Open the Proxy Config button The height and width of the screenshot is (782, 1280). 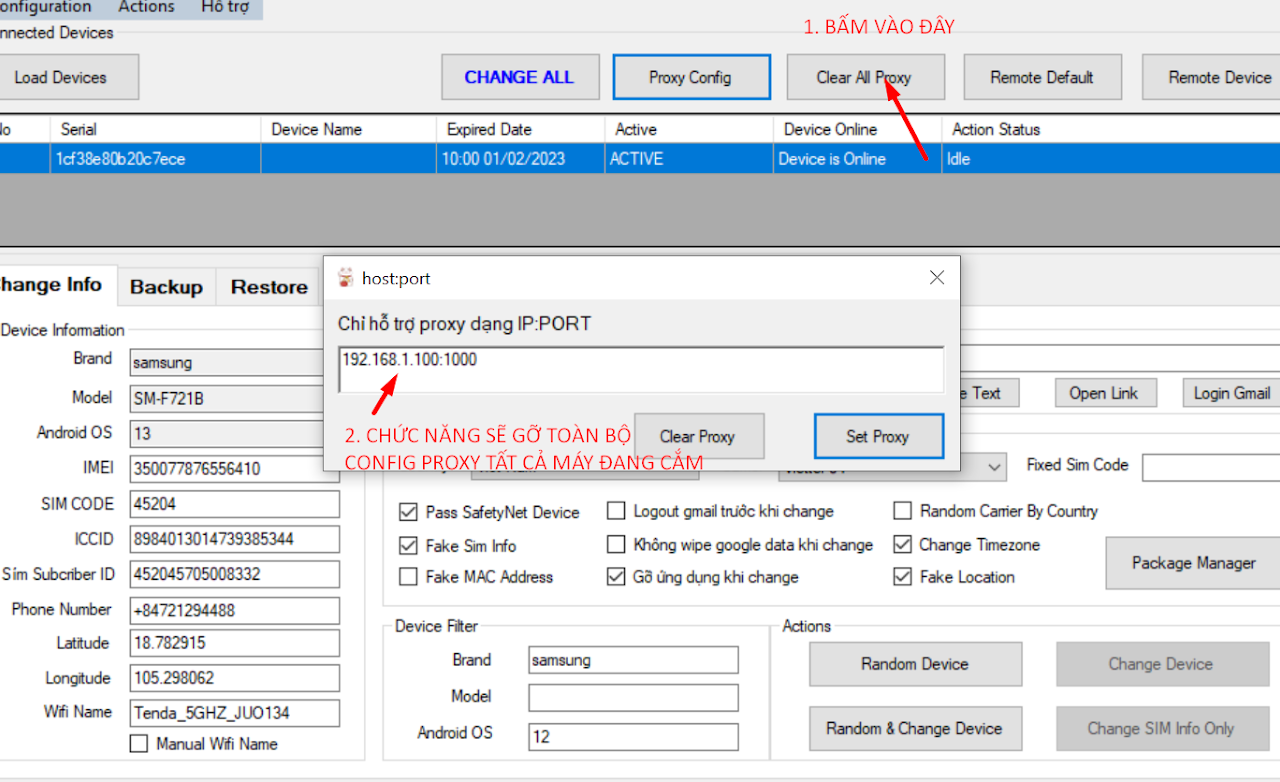(x=690, y=77)
